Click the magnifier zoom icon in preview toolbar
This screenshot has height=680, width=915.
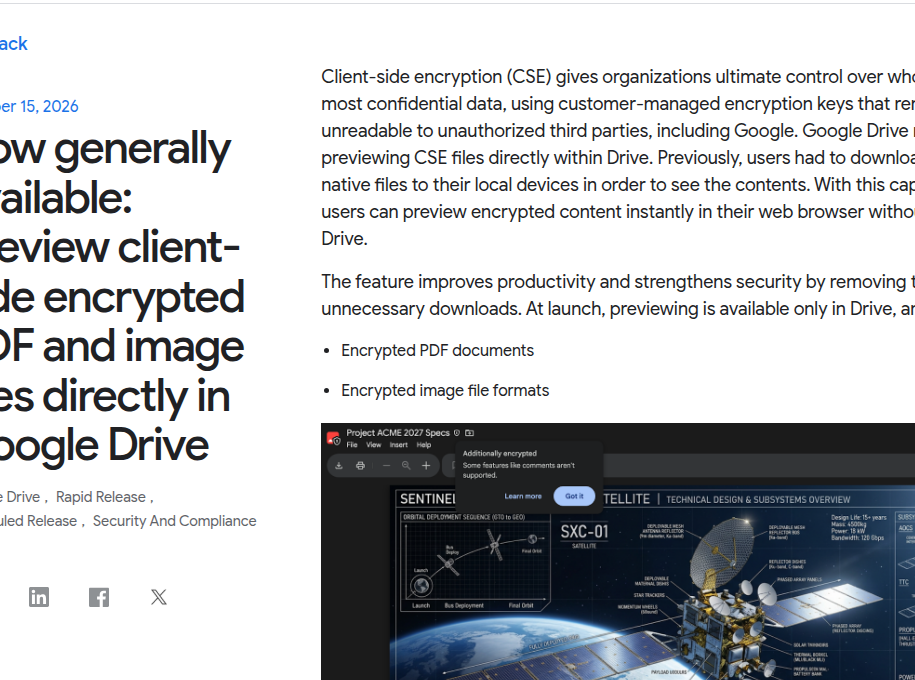pyautogui.click(x=406, y=465)
